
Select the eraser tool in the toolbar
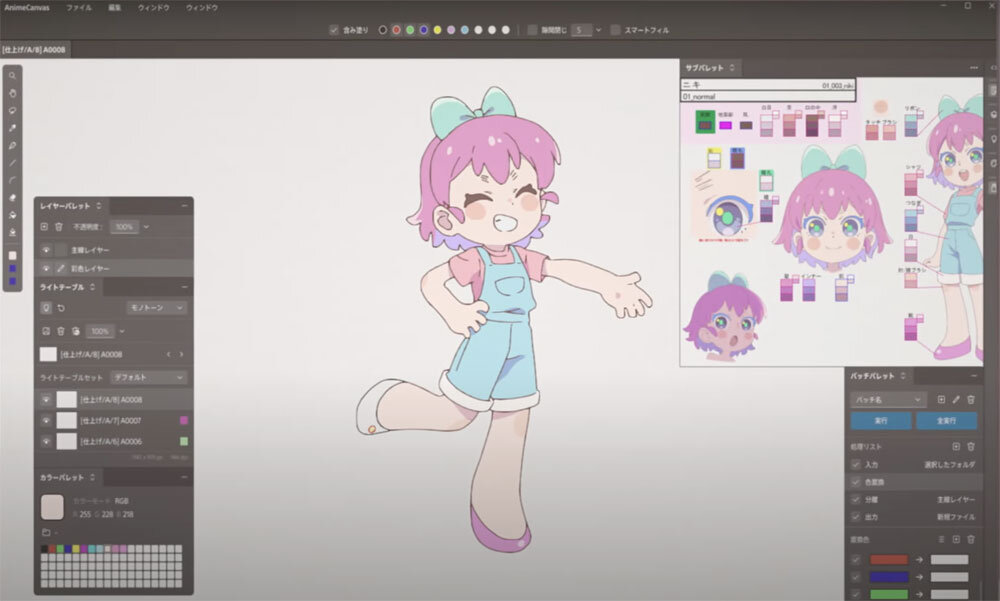click(x=12, y=197)
